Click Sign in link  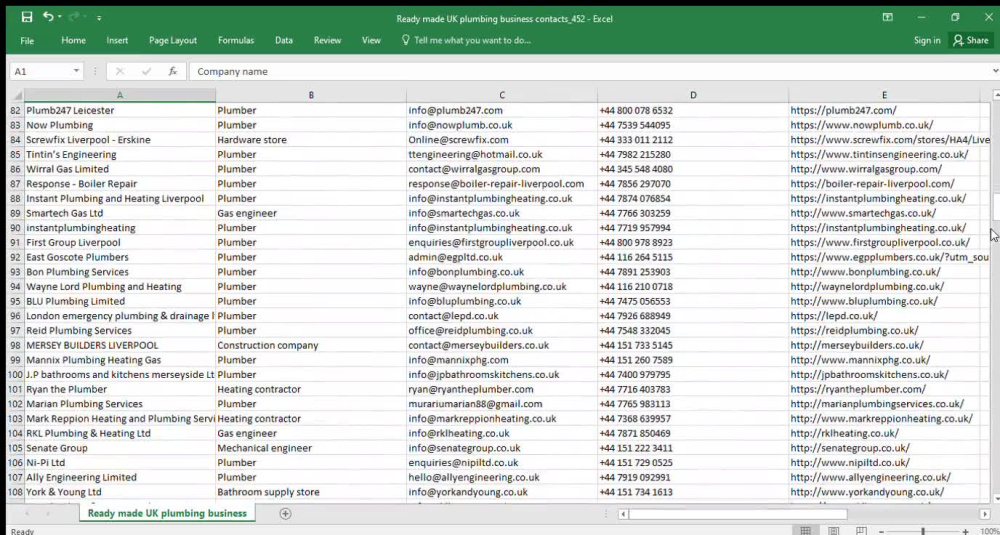coord(927,40)
